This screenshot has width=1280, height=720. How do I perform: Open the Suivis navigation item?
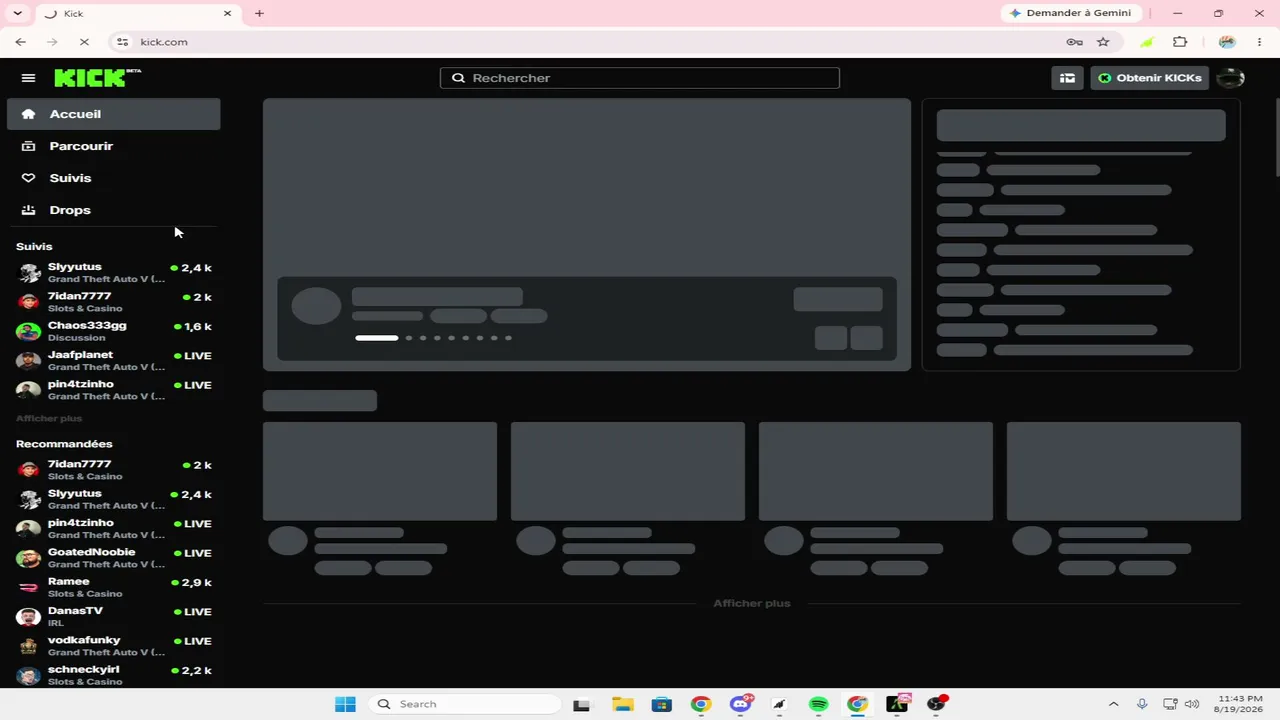(113, 178)
